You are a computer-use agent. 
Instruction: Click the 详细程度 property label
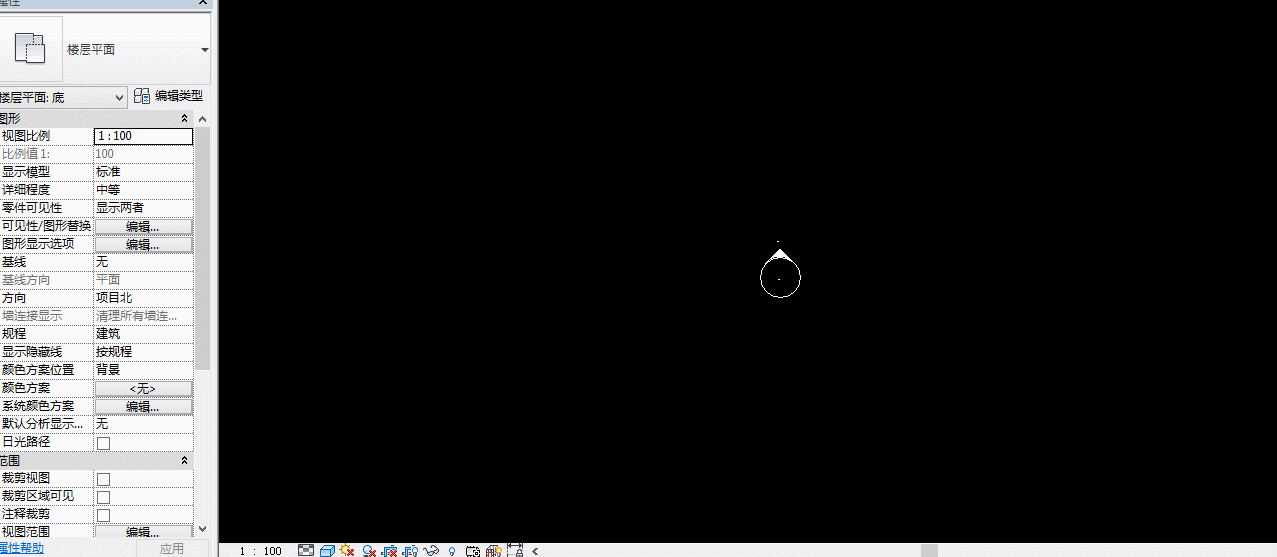[x=25, y=190]
